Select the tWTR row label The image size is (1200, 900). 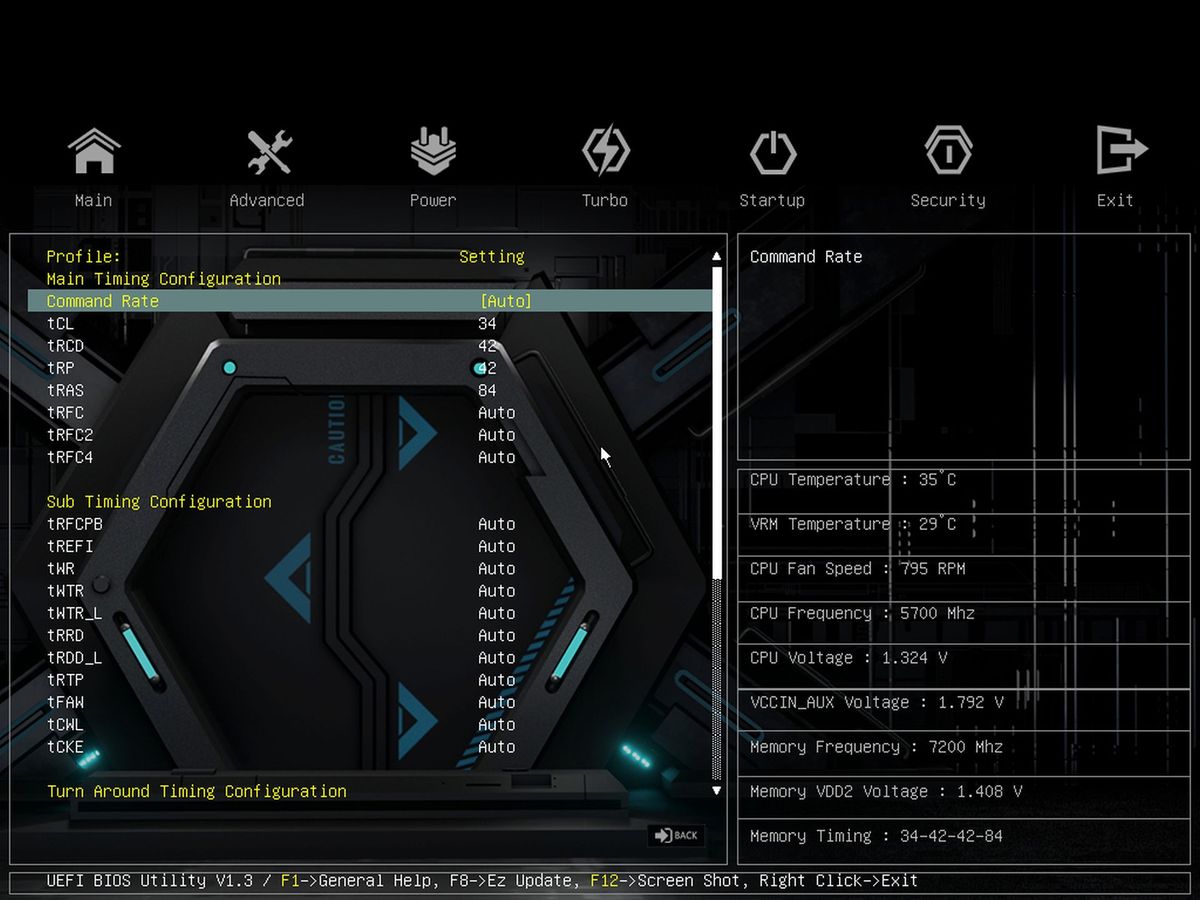pos(65,591)
